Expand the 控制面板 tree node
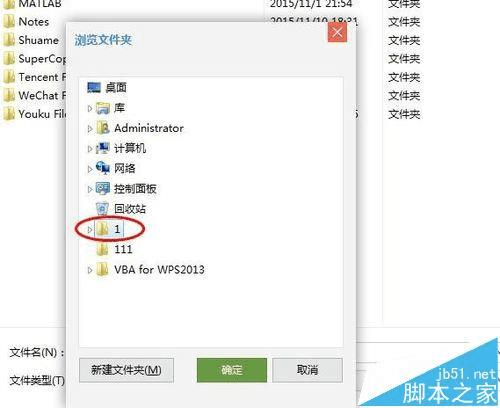The width and height of the screenshot is (500, 408). point(89,189)
